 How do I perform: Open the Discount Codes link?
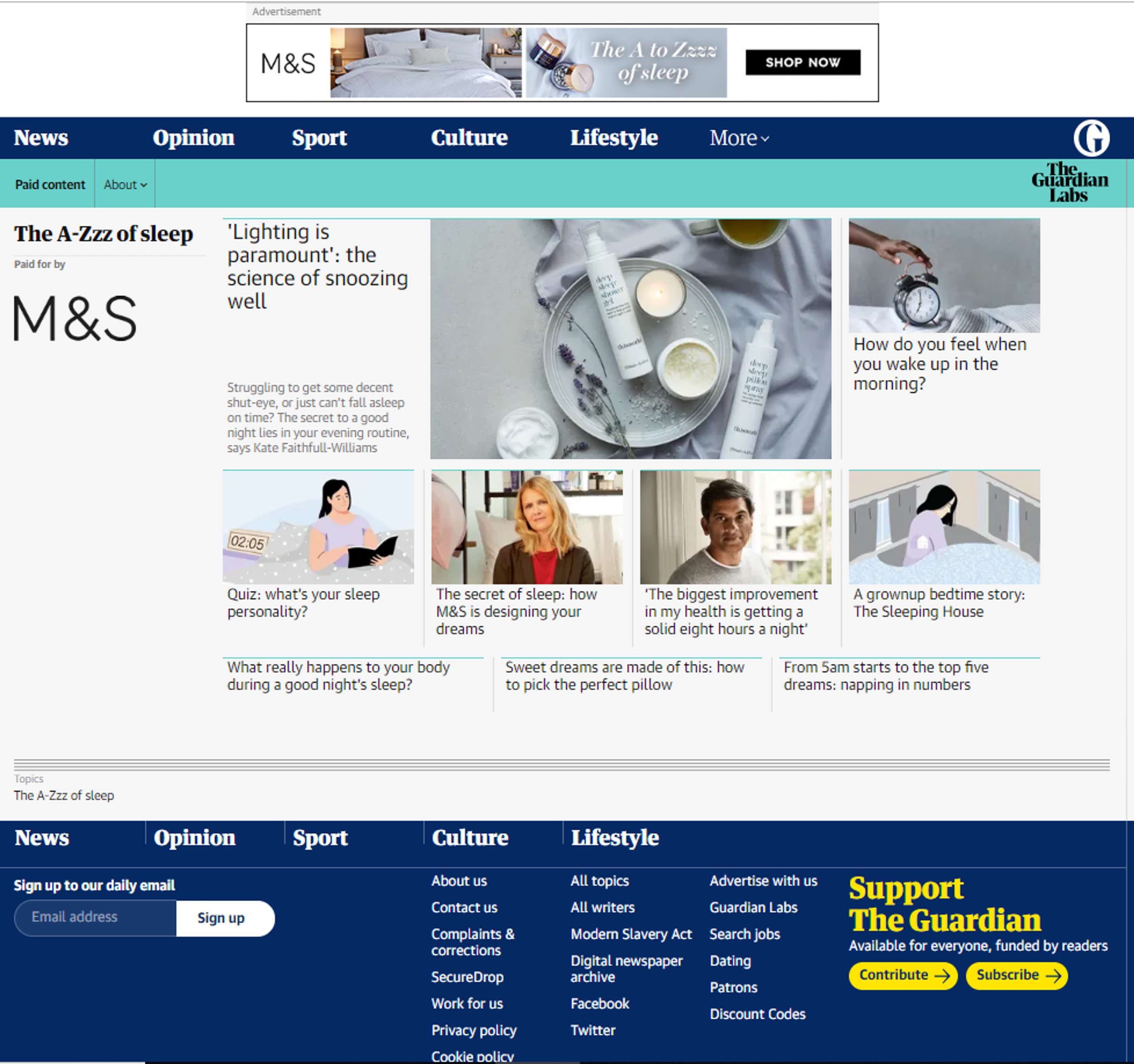[758, 1015]
